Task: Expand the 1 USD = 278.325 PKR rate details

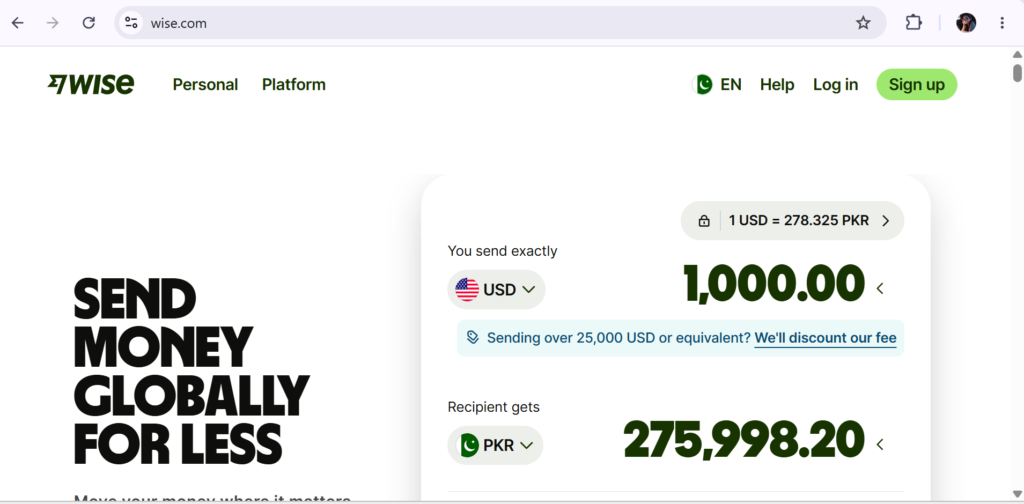Action: tap(792, 221)
